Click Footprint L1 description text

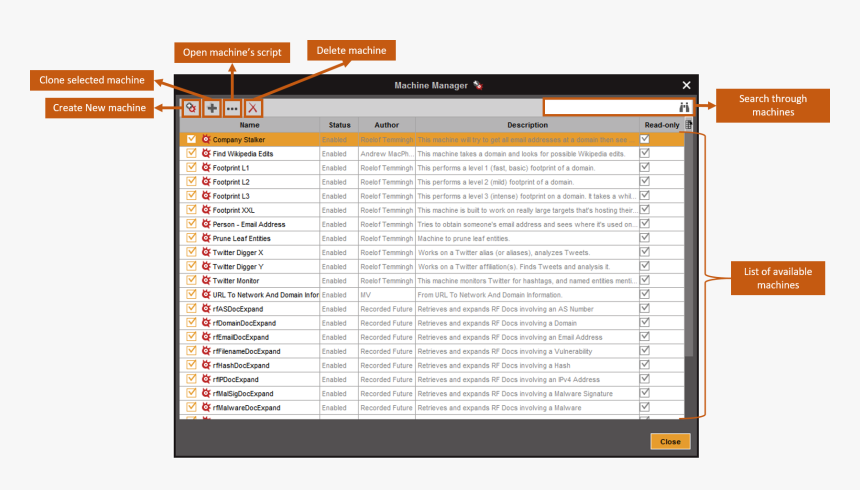click(506, 168)
